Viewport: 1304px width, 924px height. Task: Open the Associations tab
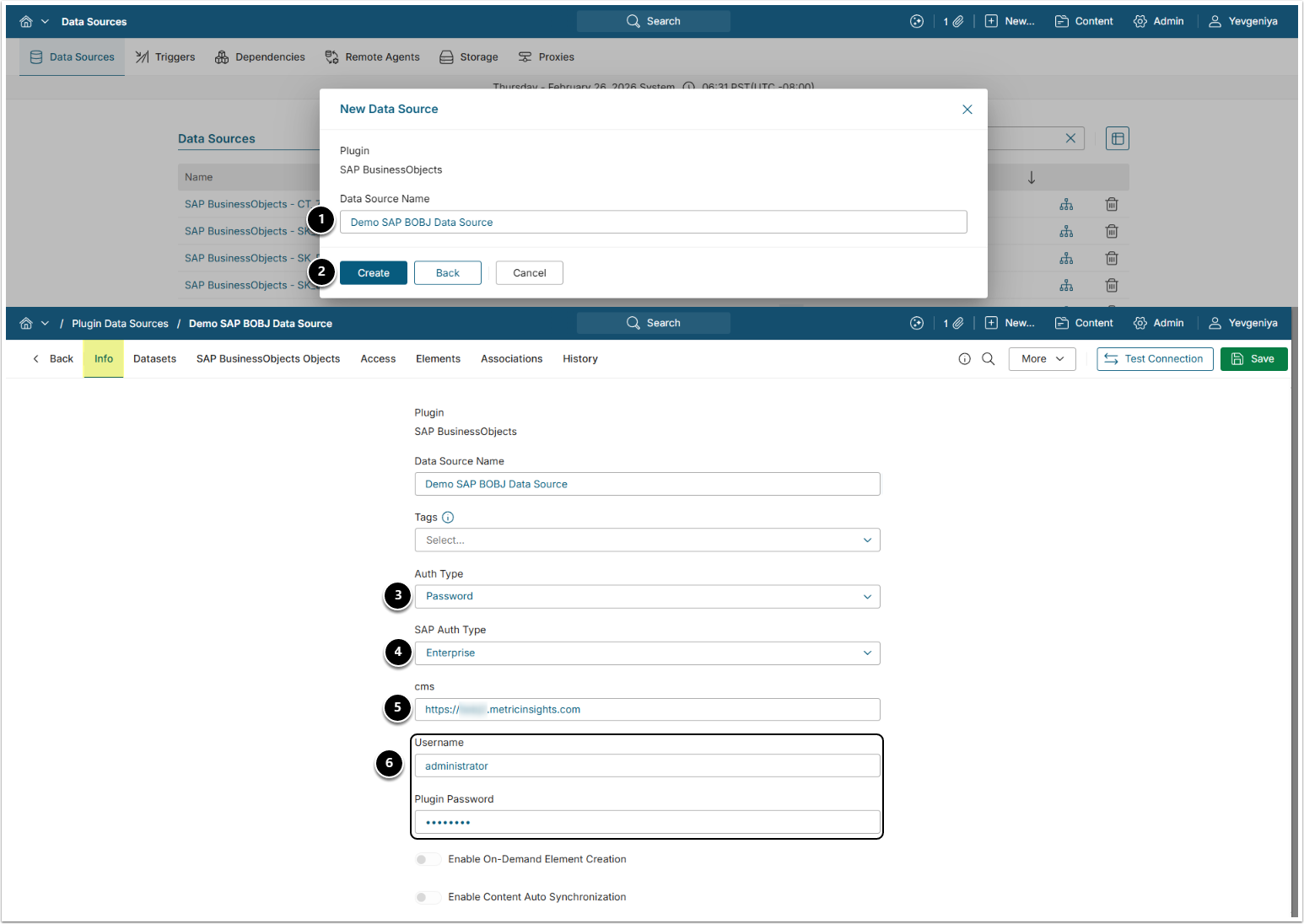pos(512,359)
